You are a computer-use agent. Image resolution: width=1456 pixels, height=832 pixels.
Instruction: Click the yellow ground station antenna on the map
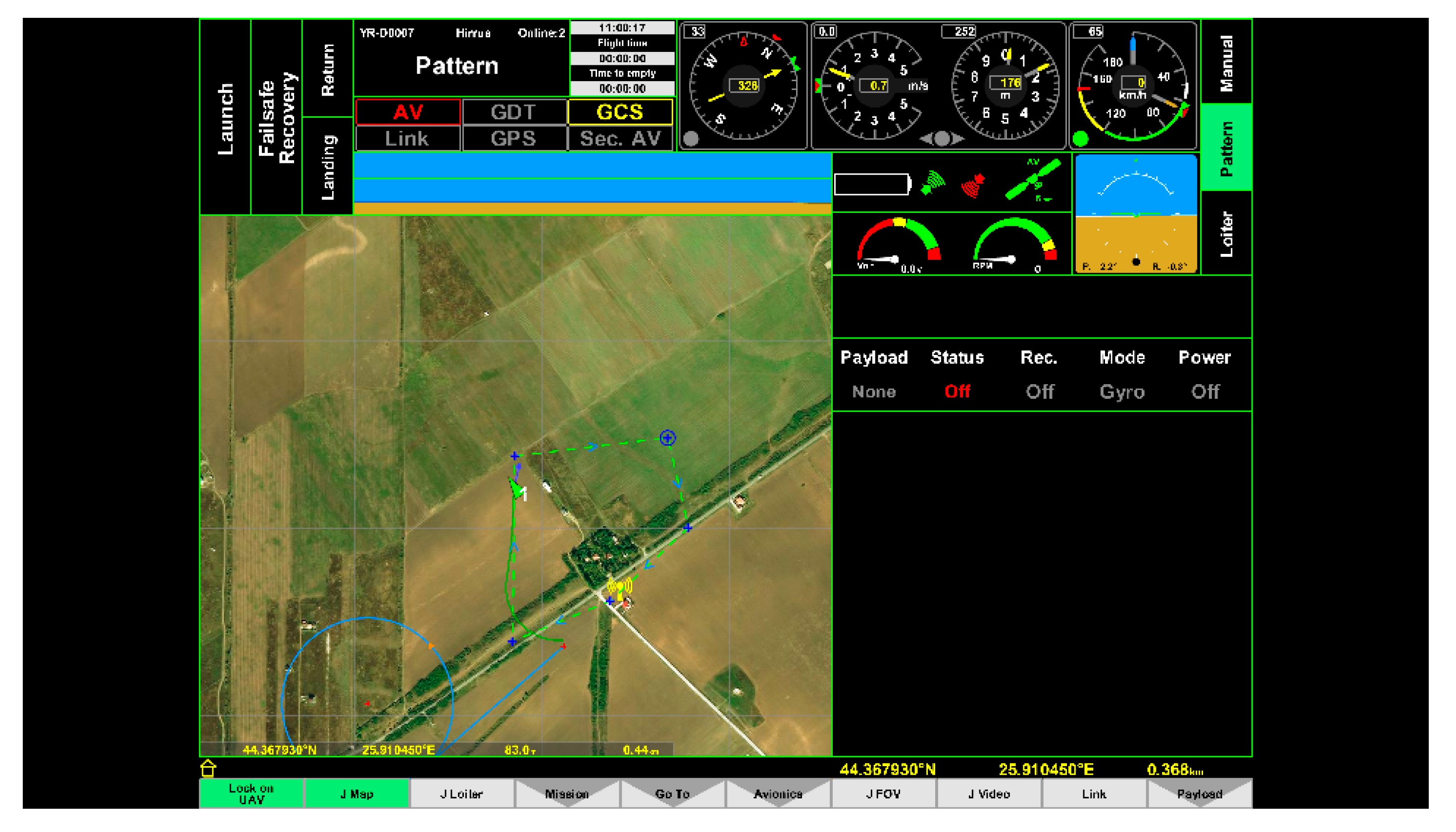coord(619,587)
